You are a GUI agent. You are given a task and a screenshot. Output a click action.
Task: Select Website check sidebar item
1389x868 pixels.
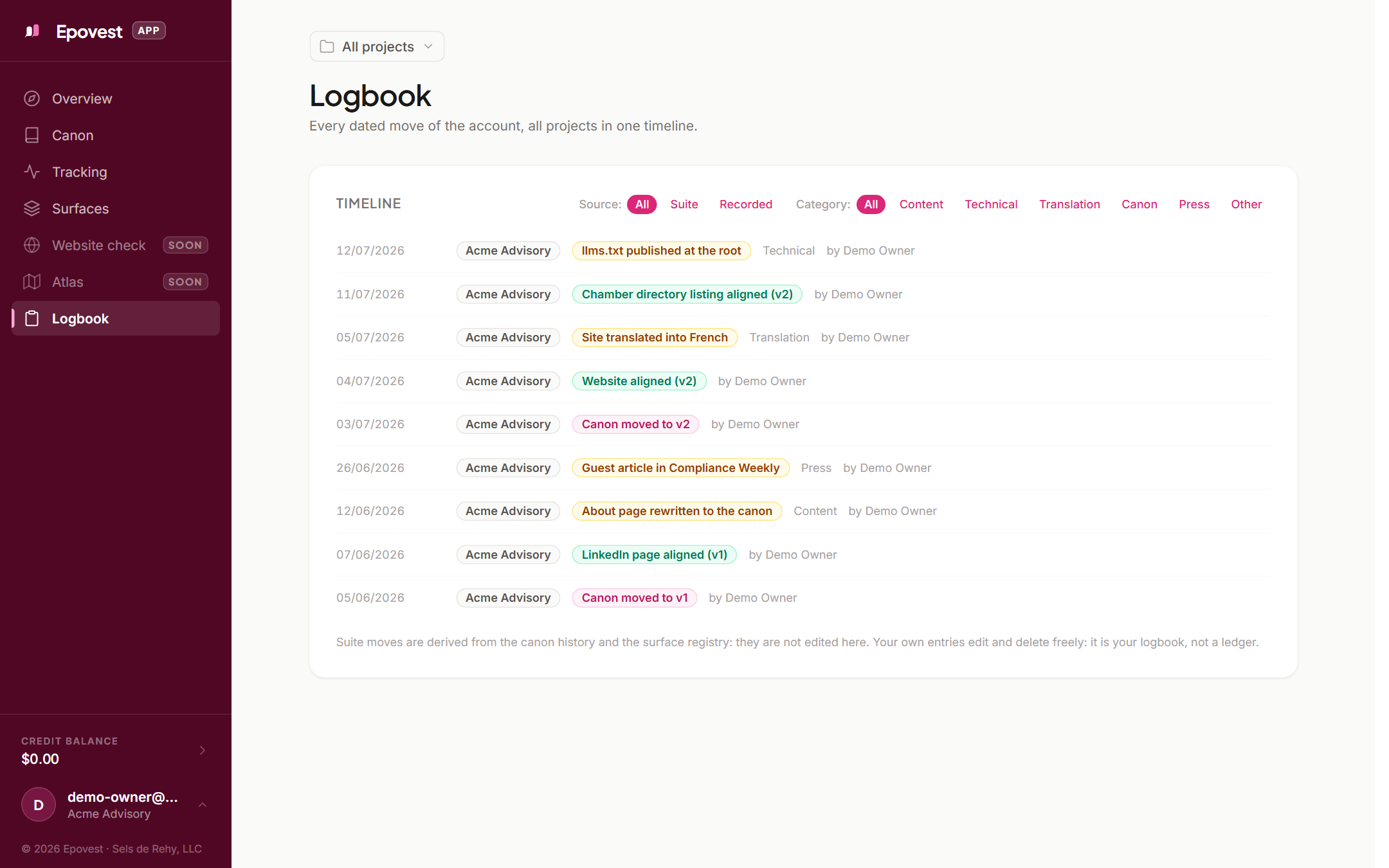116,245
